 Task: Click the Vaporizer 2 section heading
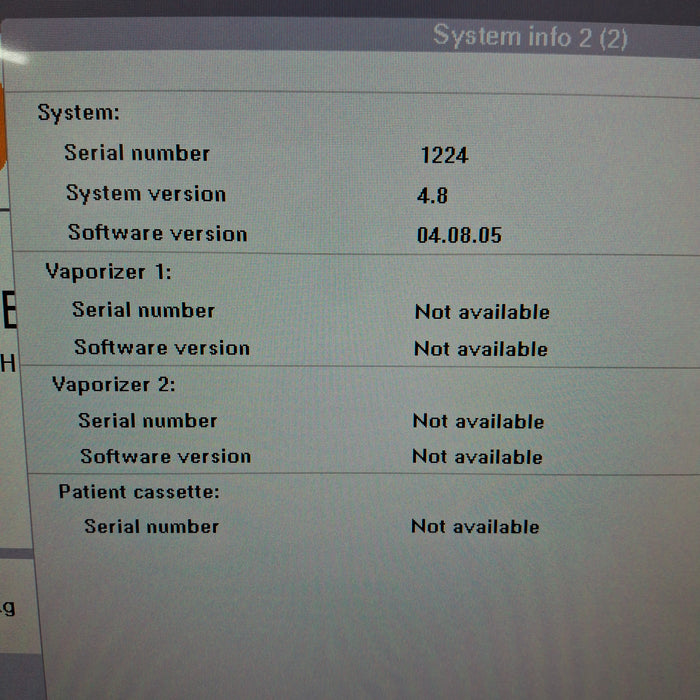(113, 384)
